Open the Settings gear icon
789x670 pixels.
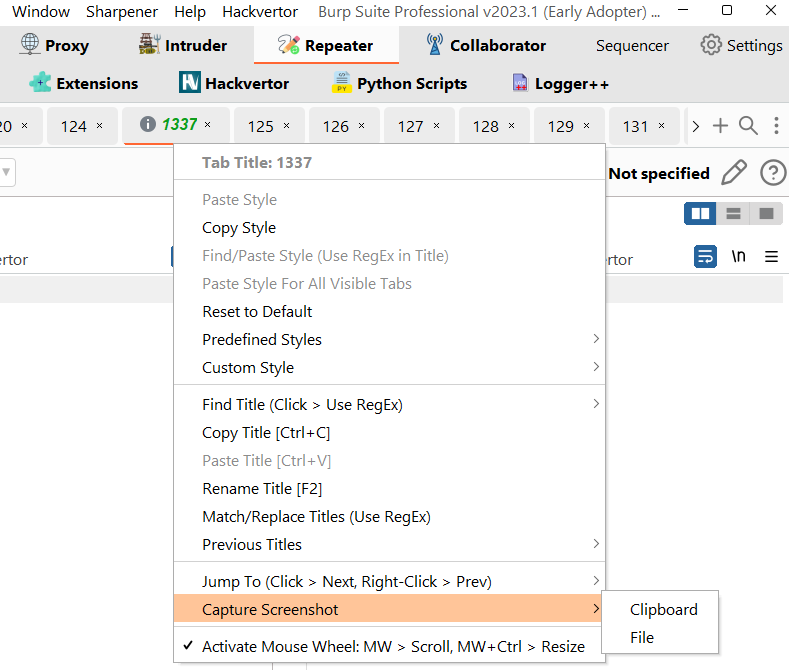click(x=711, y=45)
